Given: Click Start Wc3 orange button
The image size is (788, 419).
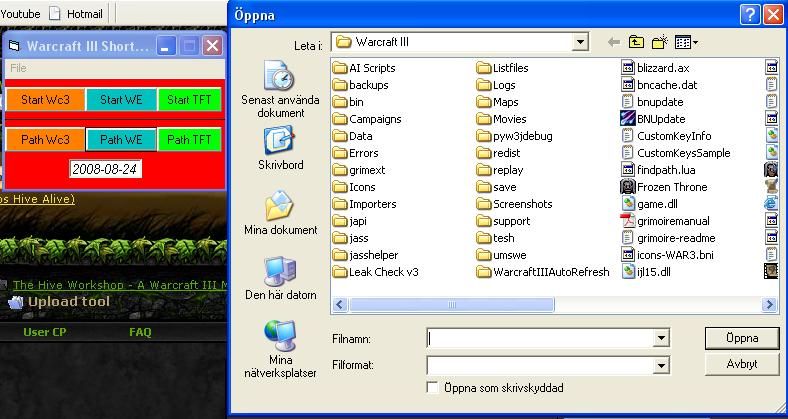Looking at the screenshot, I should pyautogui.click(x=45, y=99).
